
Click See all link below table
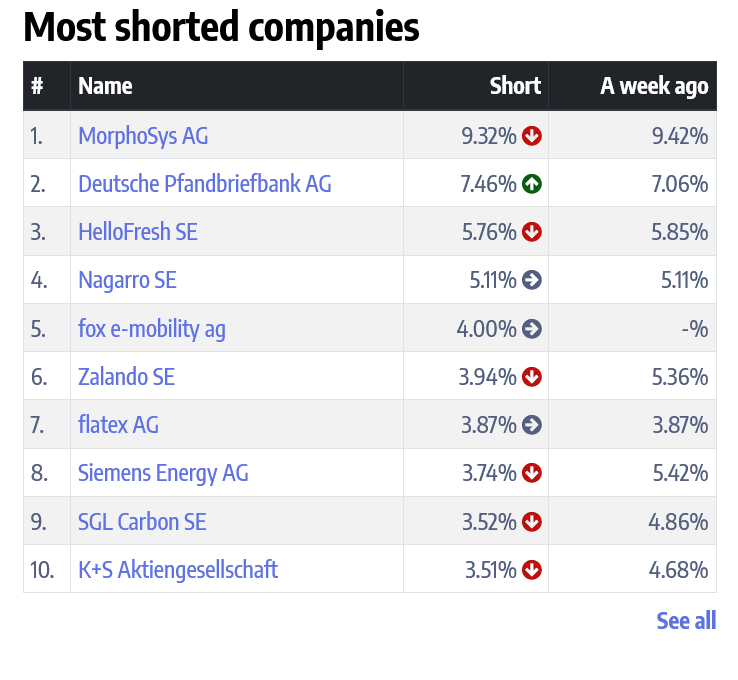686,621
